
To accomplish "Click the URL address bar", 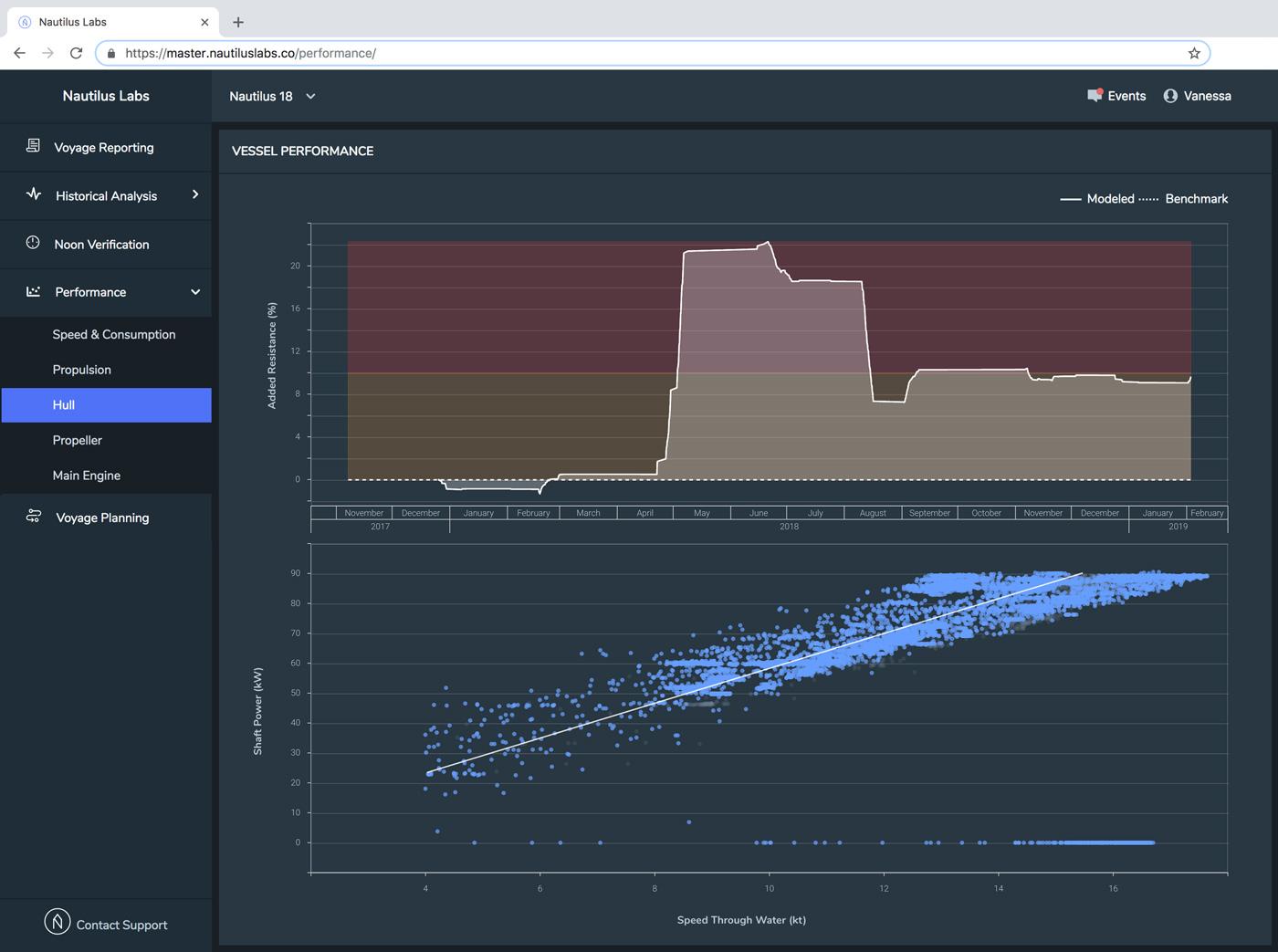I will 653,53.
